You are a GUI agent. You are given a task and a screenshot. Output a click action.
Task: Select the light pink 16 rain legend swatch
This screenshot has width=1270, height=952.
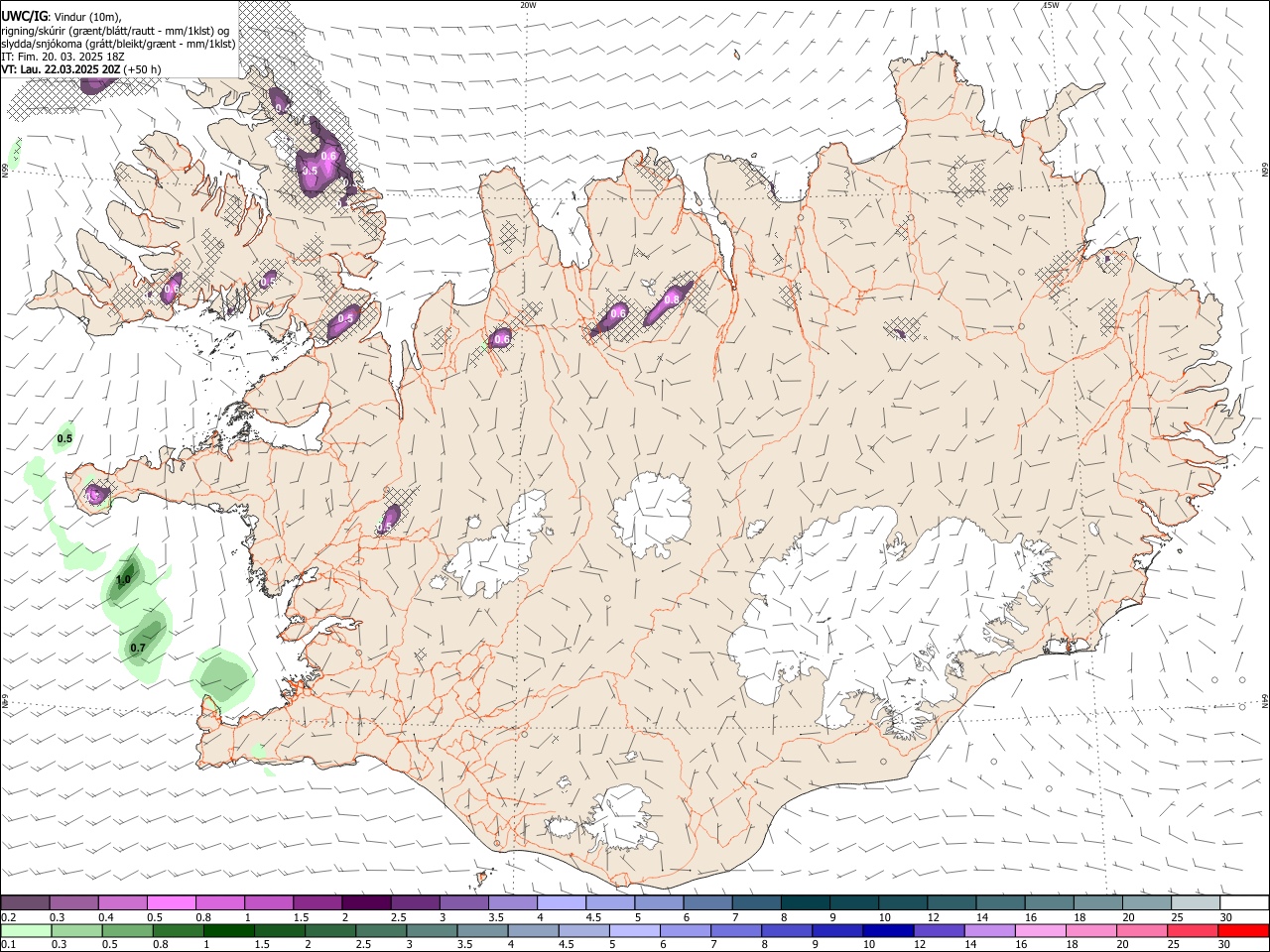click(1040, 930)
